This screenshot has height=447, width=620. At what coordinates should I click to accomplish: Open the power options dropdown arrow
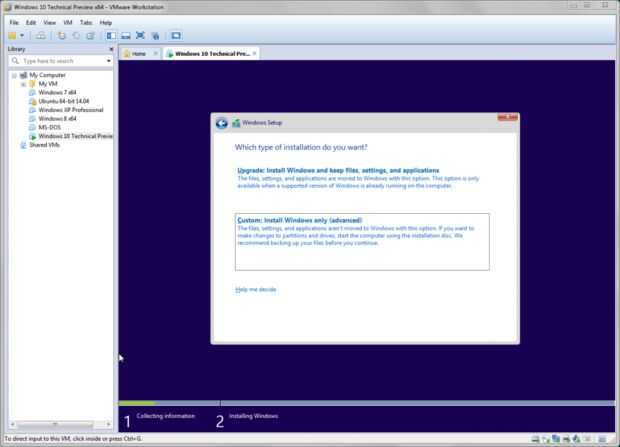pos(22,36)
